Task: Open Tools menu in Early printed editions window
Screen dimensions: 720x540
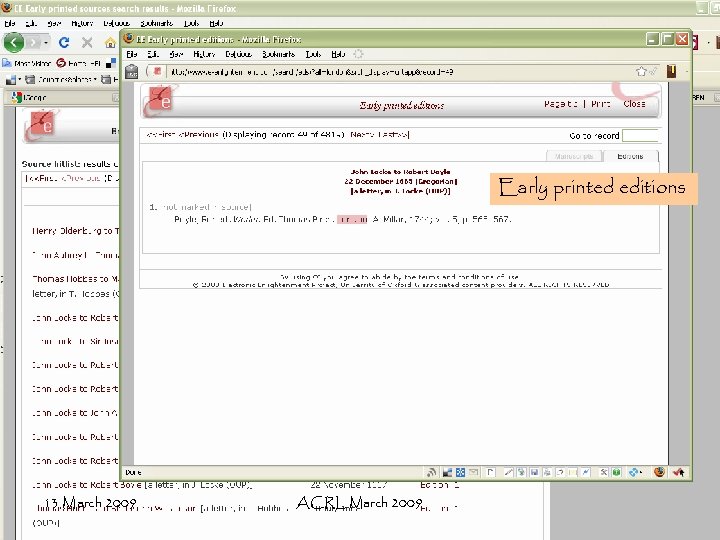Action: 313,54
